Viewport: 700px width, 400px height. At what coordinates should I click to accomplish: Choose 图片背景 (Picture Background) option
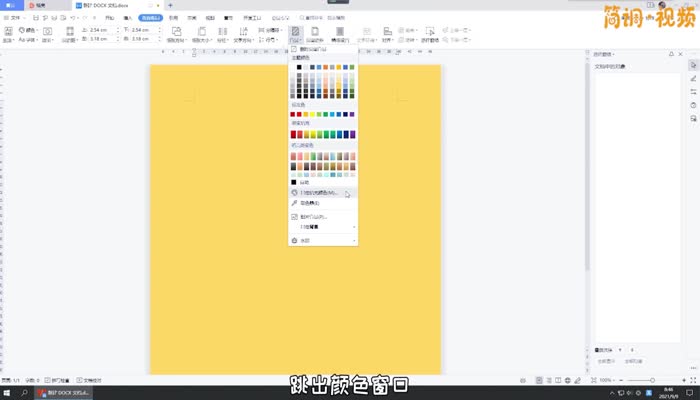314,216
